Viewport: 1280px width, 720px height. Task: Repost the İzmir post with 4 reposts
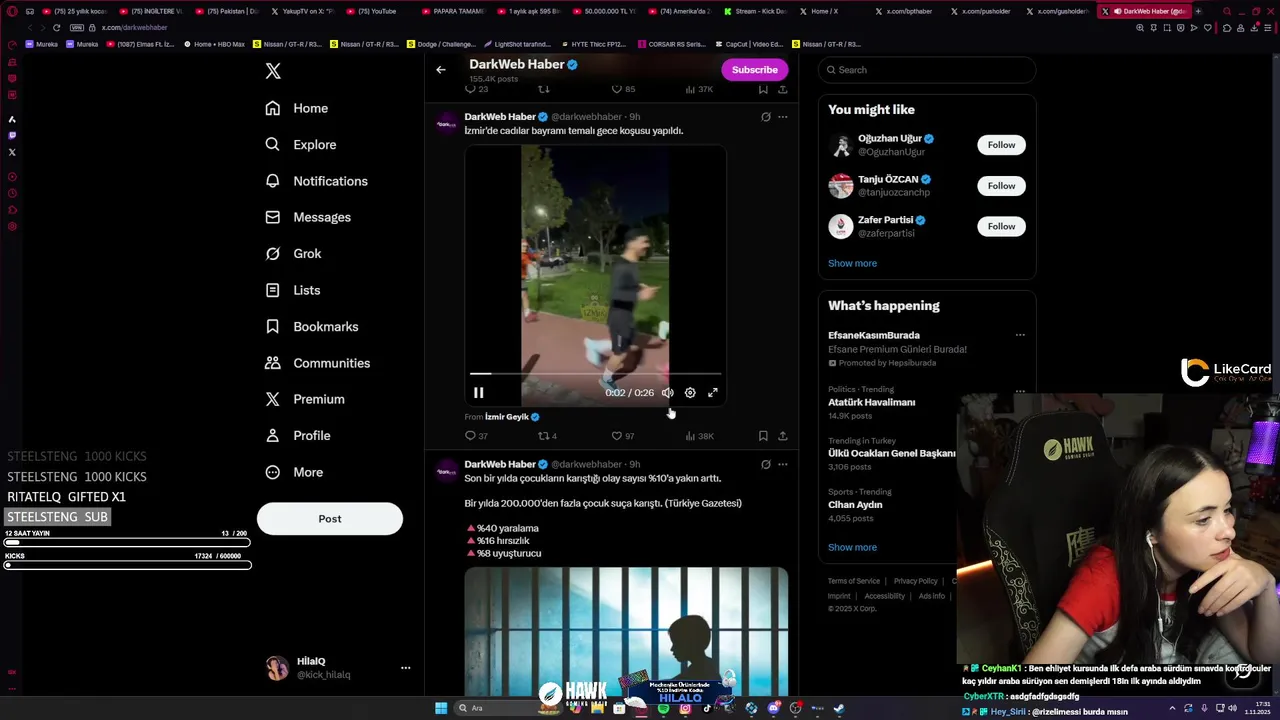548,436
